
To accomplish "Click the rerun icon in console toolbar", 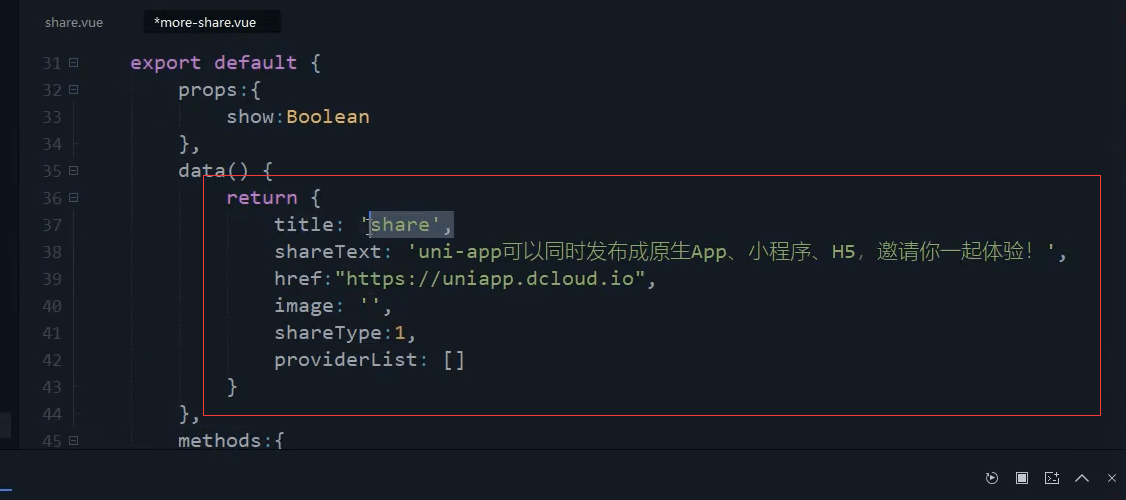I will [x=992, y=478].
